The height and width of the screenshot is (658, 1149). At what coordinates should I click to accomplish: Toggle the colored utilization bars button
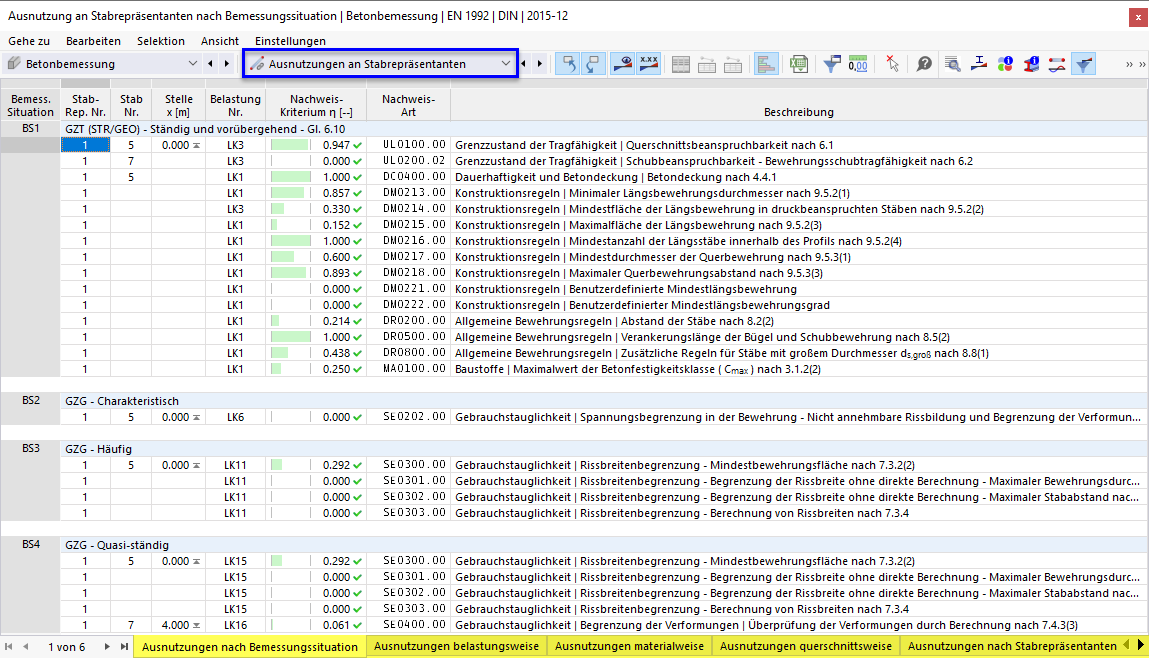pos(766,64)
